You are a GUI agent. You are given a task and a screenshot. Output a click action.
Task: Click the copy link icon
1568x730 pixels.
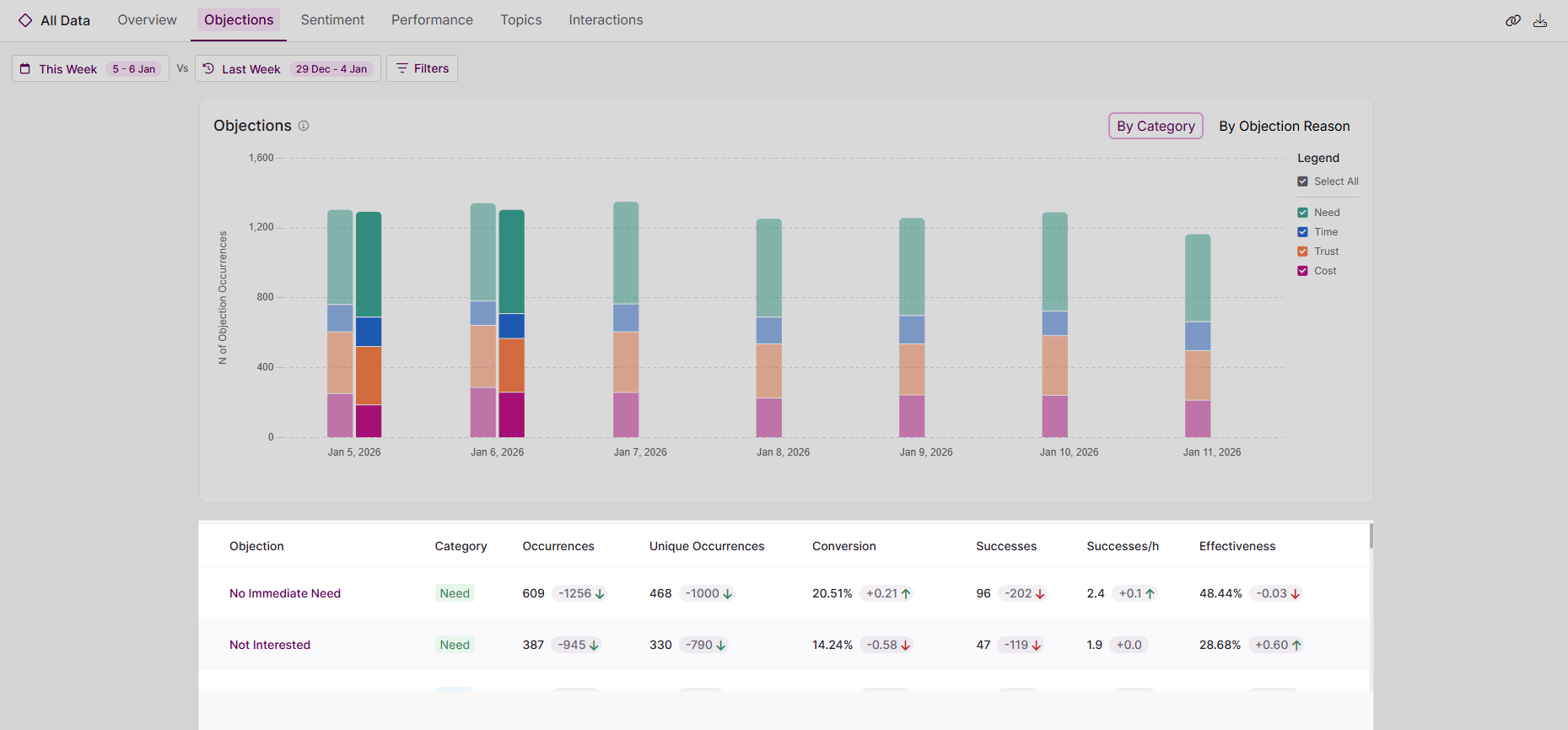(x=1513, y=20)
